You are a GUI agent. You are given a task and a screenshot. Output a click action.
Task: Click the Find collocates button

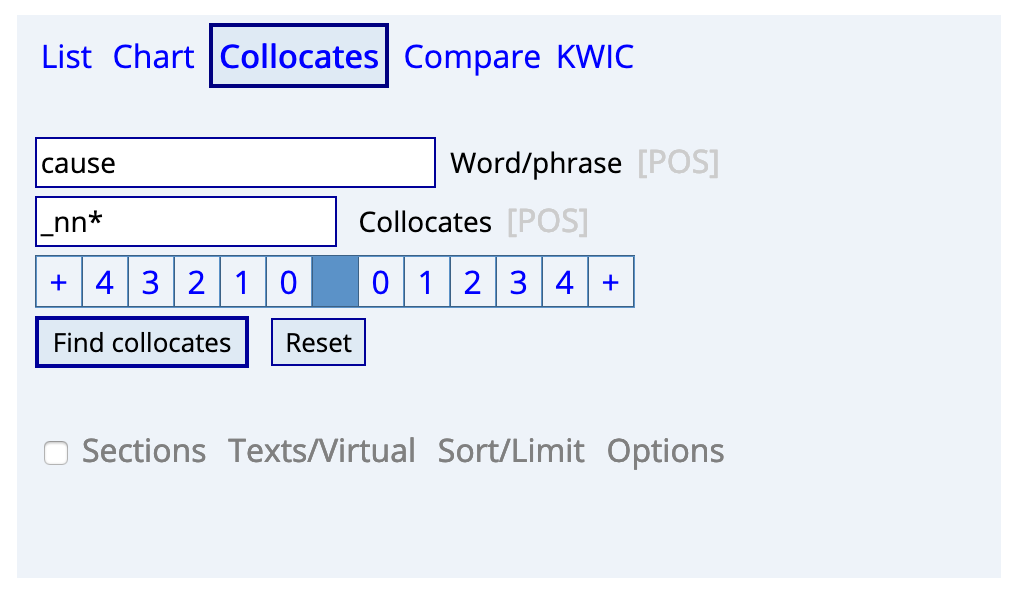[x=142, y=342]
